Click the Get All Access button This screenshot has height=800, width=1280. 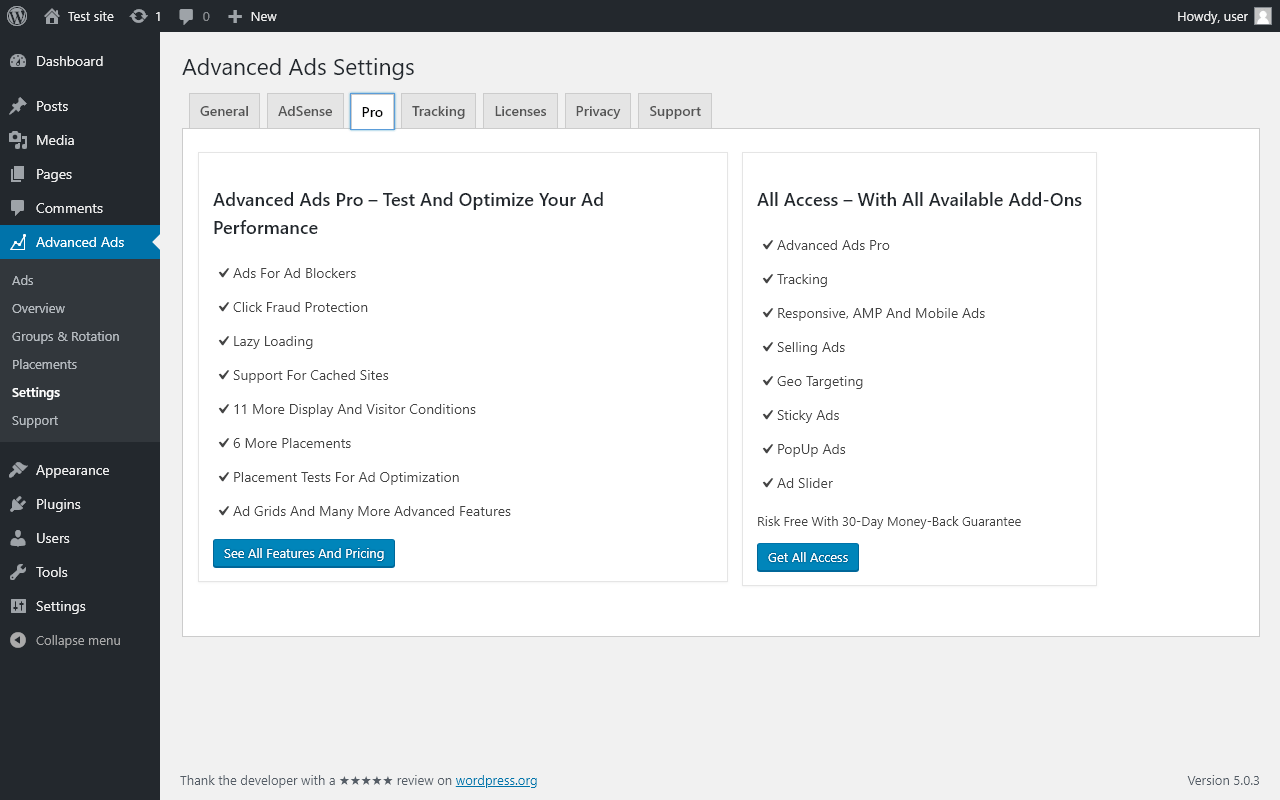click(x=808, y=557)
